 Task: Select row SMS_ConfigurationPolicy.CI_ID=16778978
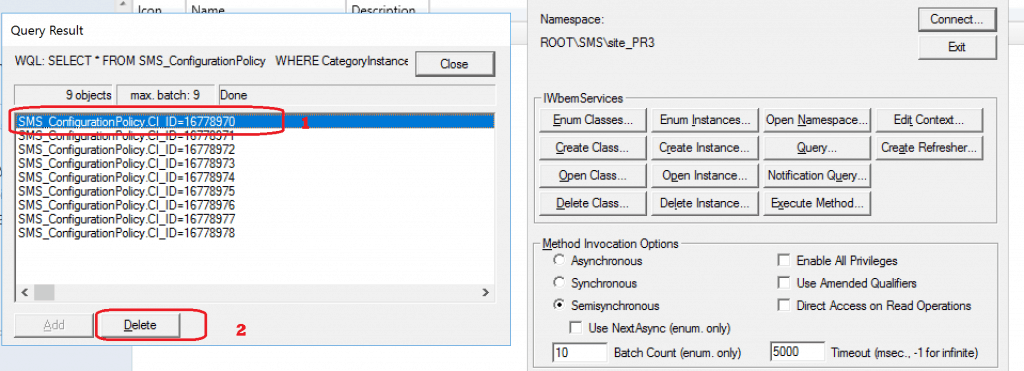(255, 233)
